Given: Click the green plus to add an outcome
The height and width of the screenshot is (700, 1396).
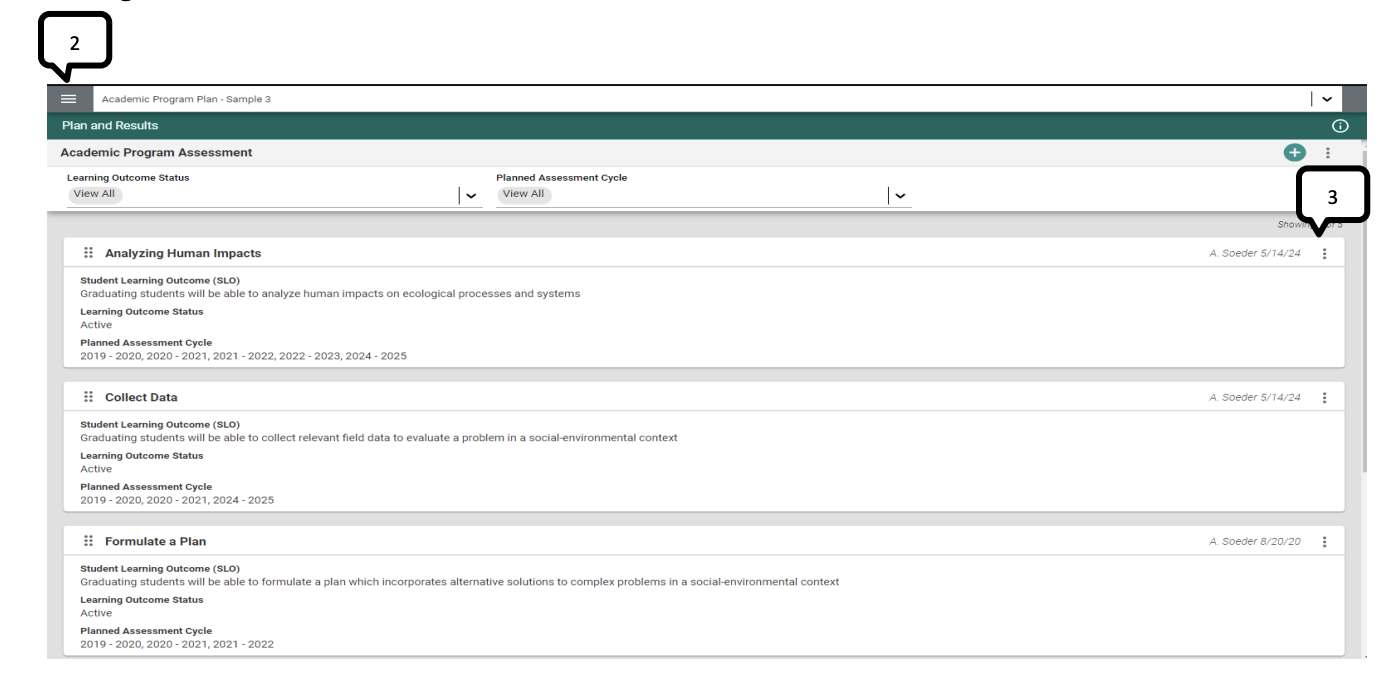Looking at the screenshot, I should 1295,152.
